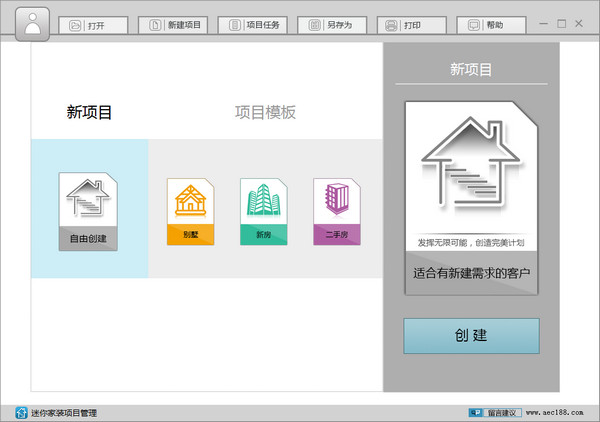Open the www.aec188.com link
600x422 pixels.
click(554, 412)
